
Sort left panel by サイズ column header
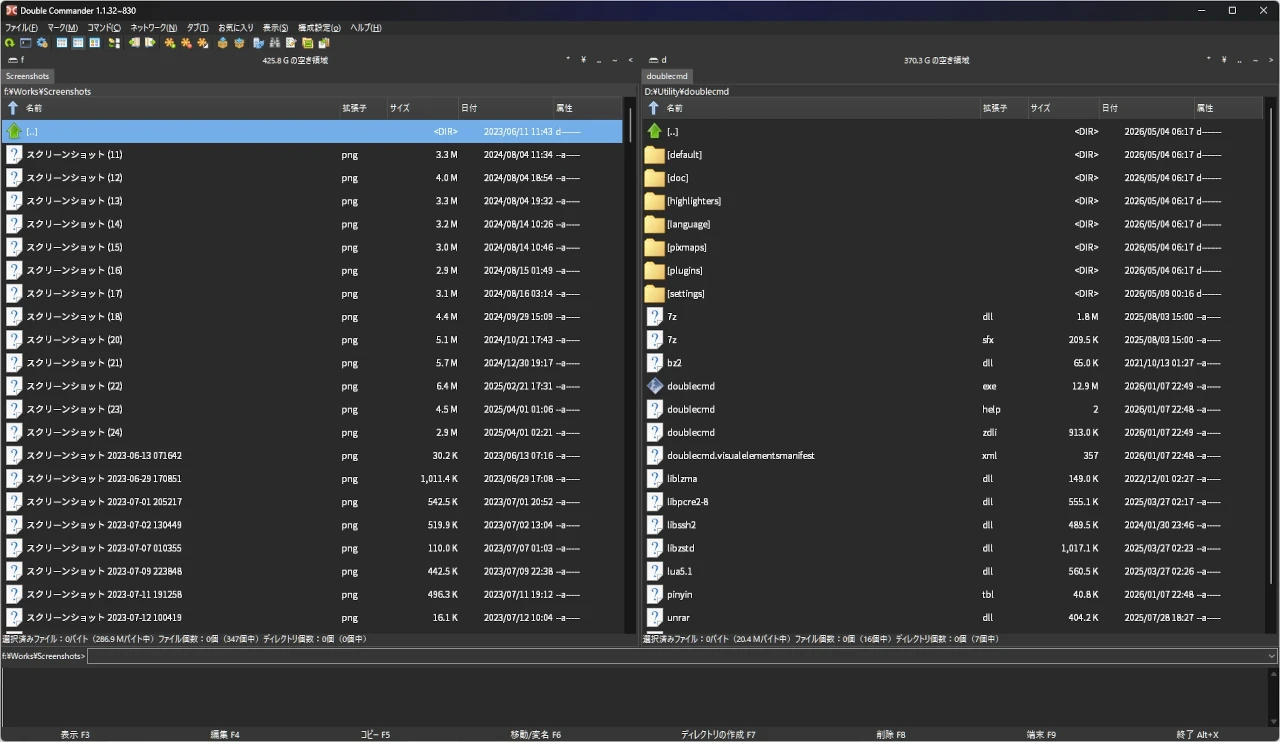(422, 108)
